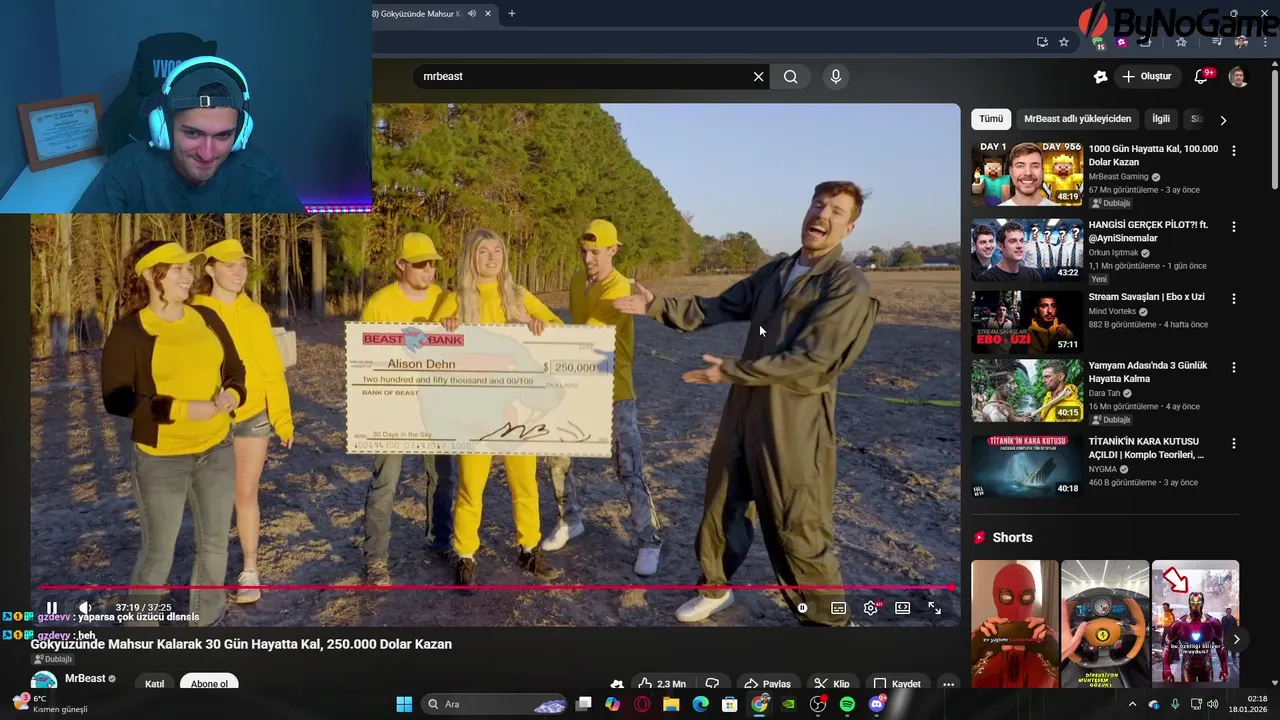Screen dimensions: 1280x720
Task: Select MrBeast adlı yükleyiciden chip
Action: [x=1077, y=119]
